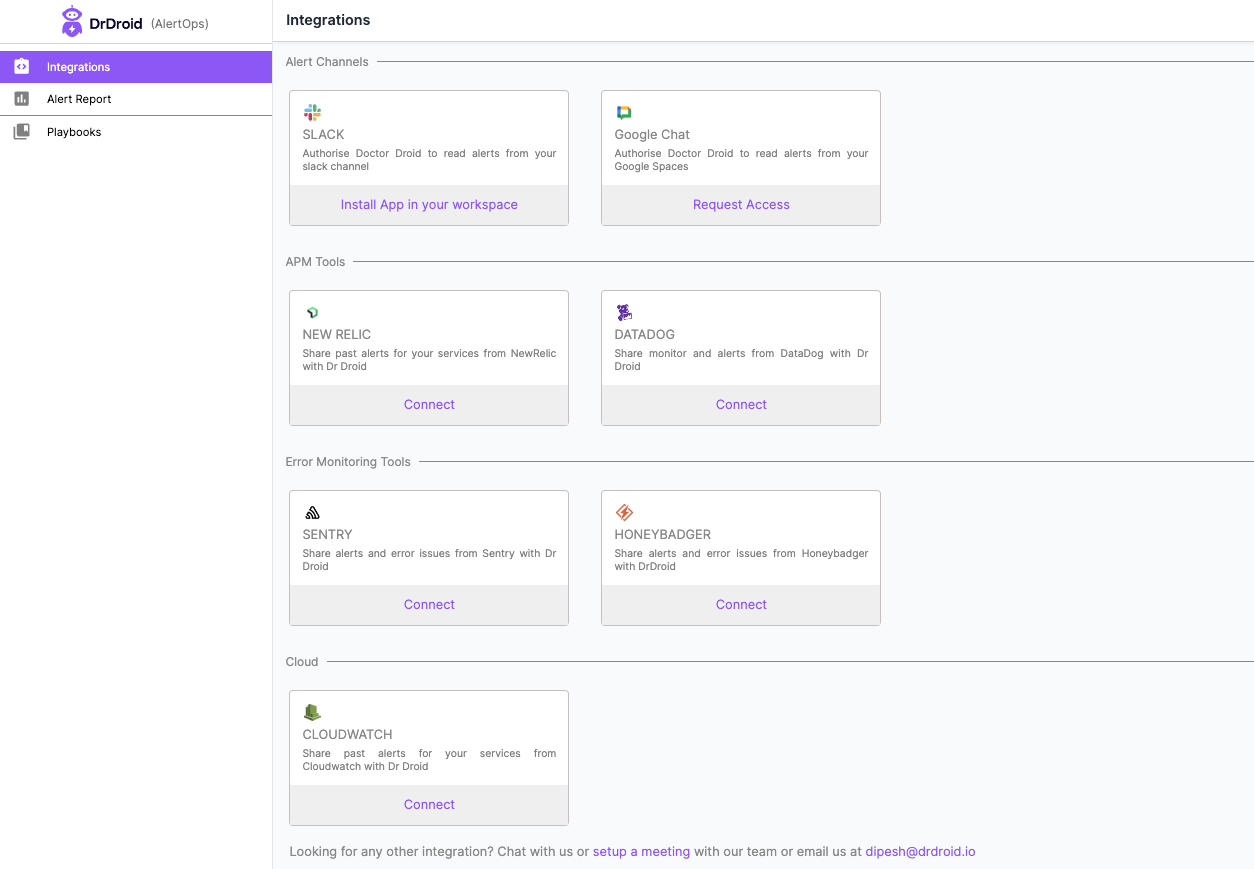Click the Sentry logo icon
1254x869 pixels.
point(312,512)
